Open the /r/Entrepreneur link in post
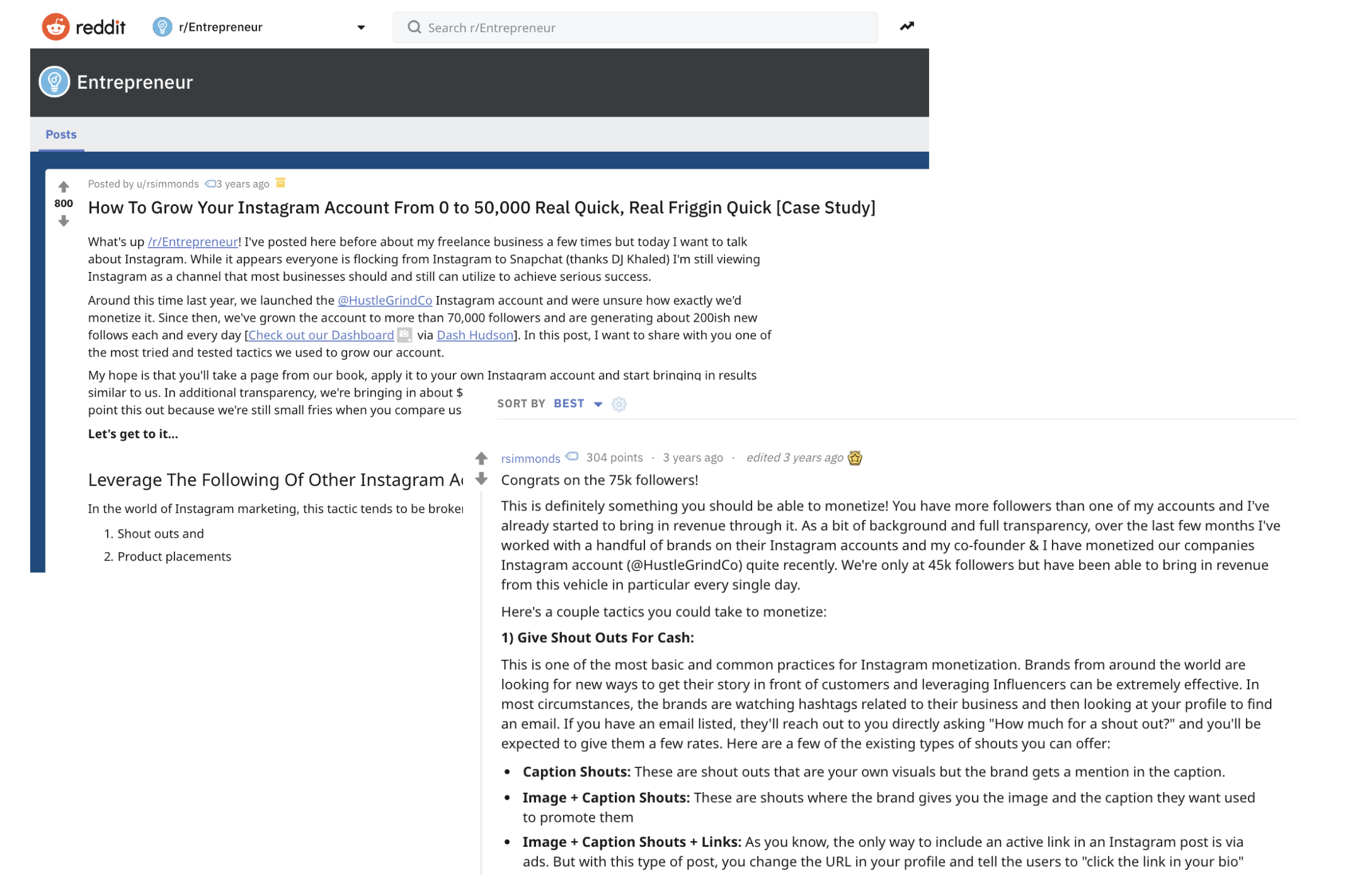Image resolution: width=1372 pixels, height=884 pixels. [x=193, y=242]
